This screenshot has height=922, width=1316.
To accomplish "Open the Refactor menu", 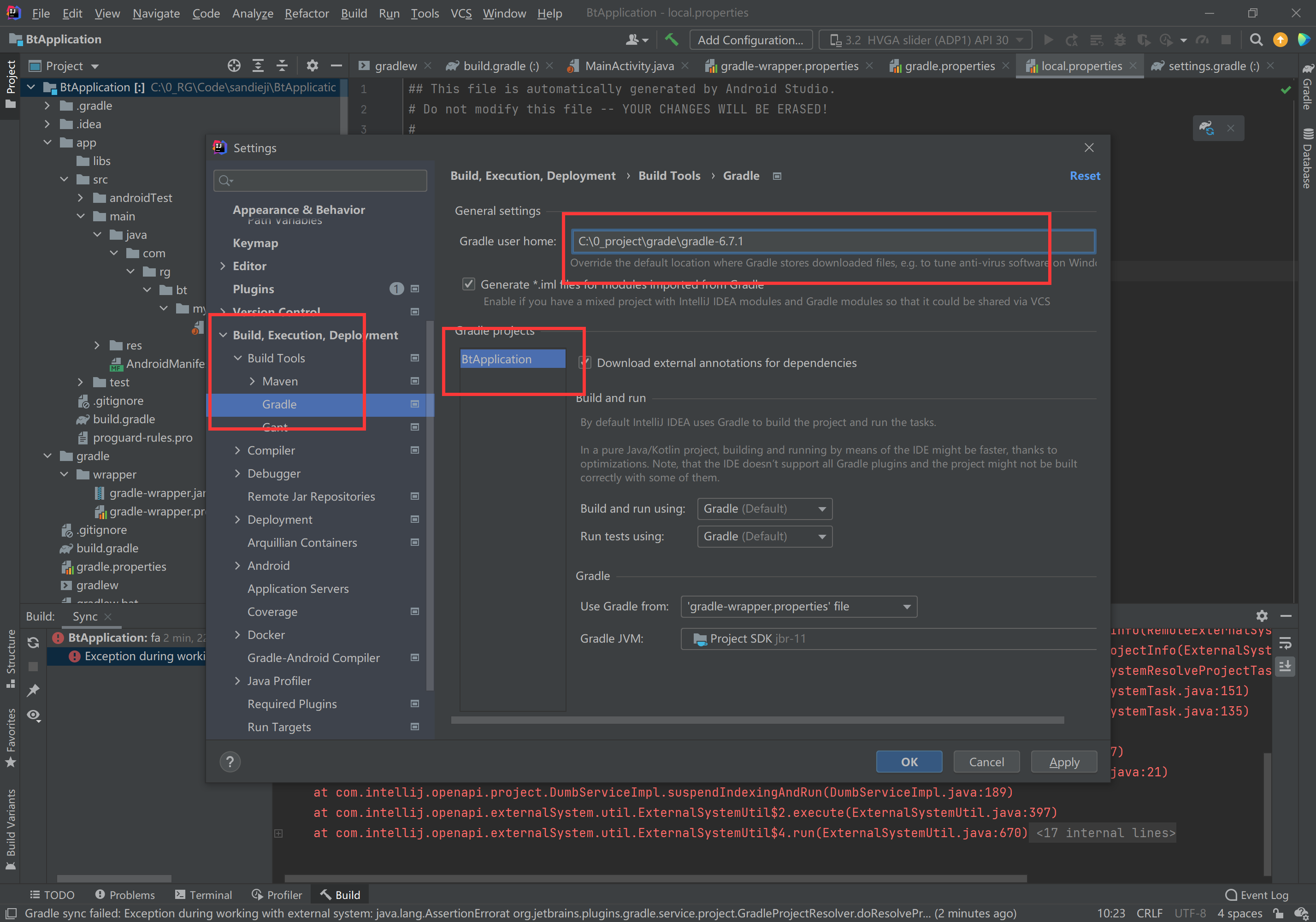I will coord(307,13).
